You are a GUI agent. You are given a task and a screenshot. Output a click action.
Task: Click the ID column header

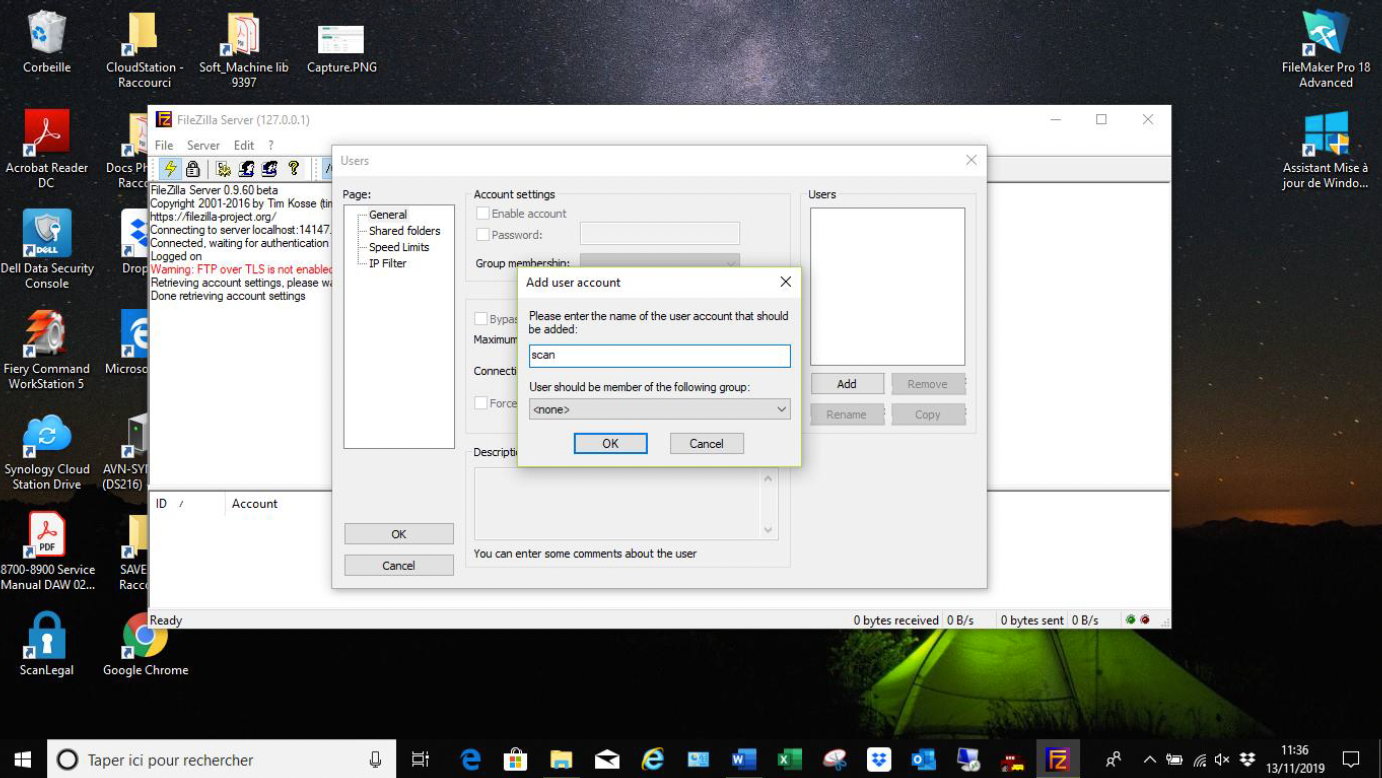click(186, 504)
